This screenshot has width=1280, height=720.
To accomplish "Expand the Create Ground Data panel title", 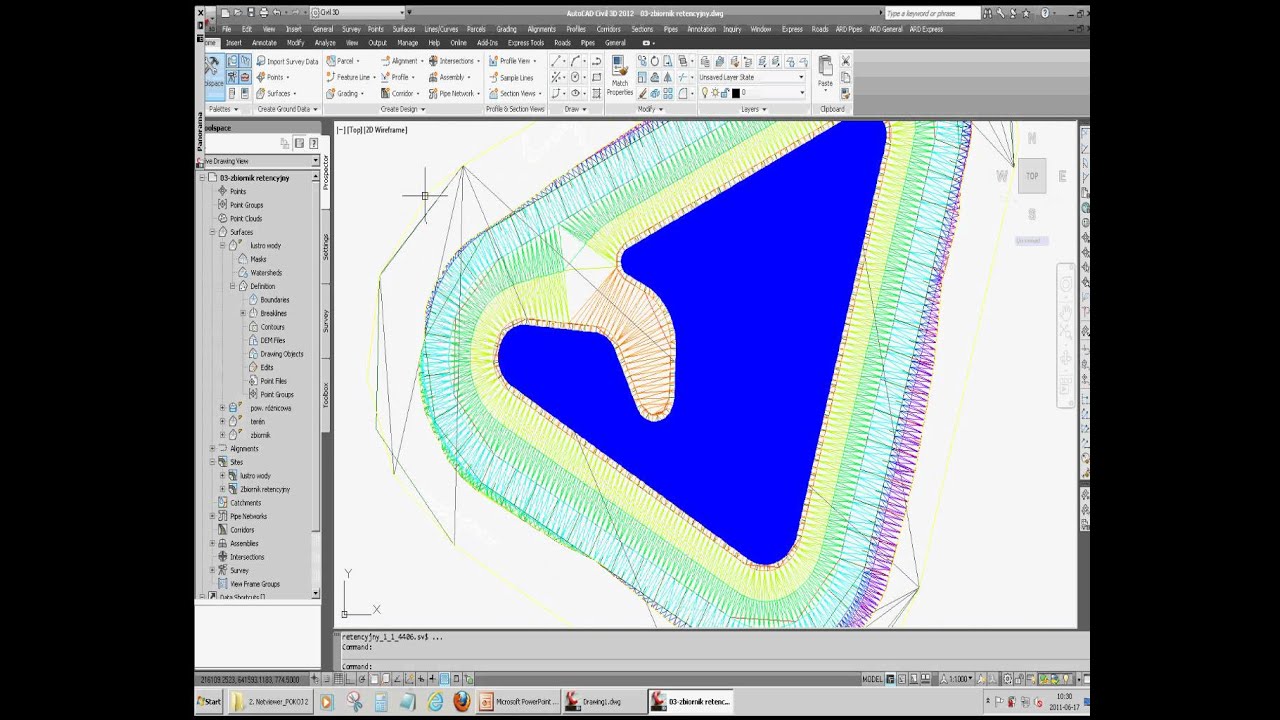I will (x=287, y=109).
